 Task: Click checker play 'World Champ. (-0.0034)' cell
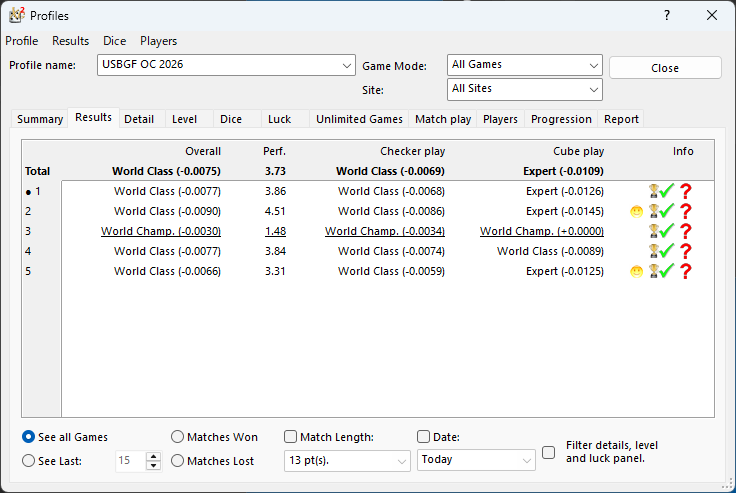pos(385,231)
